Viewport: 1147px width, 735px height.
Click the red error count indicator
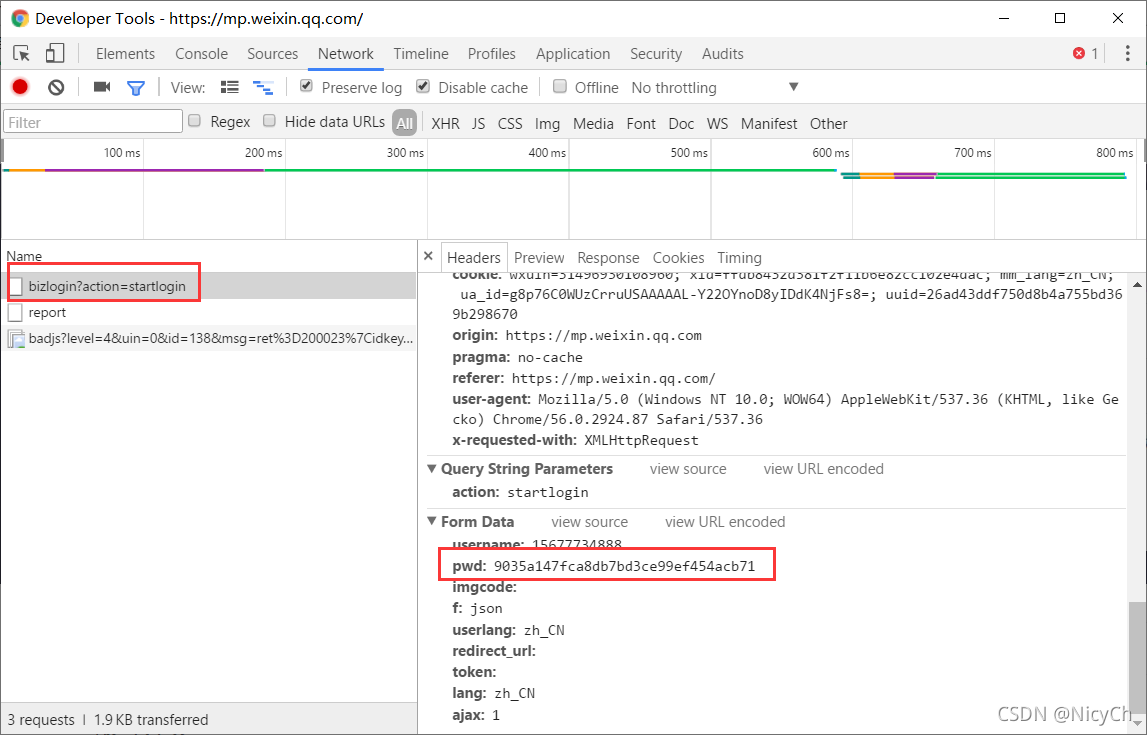[1085, 53]
